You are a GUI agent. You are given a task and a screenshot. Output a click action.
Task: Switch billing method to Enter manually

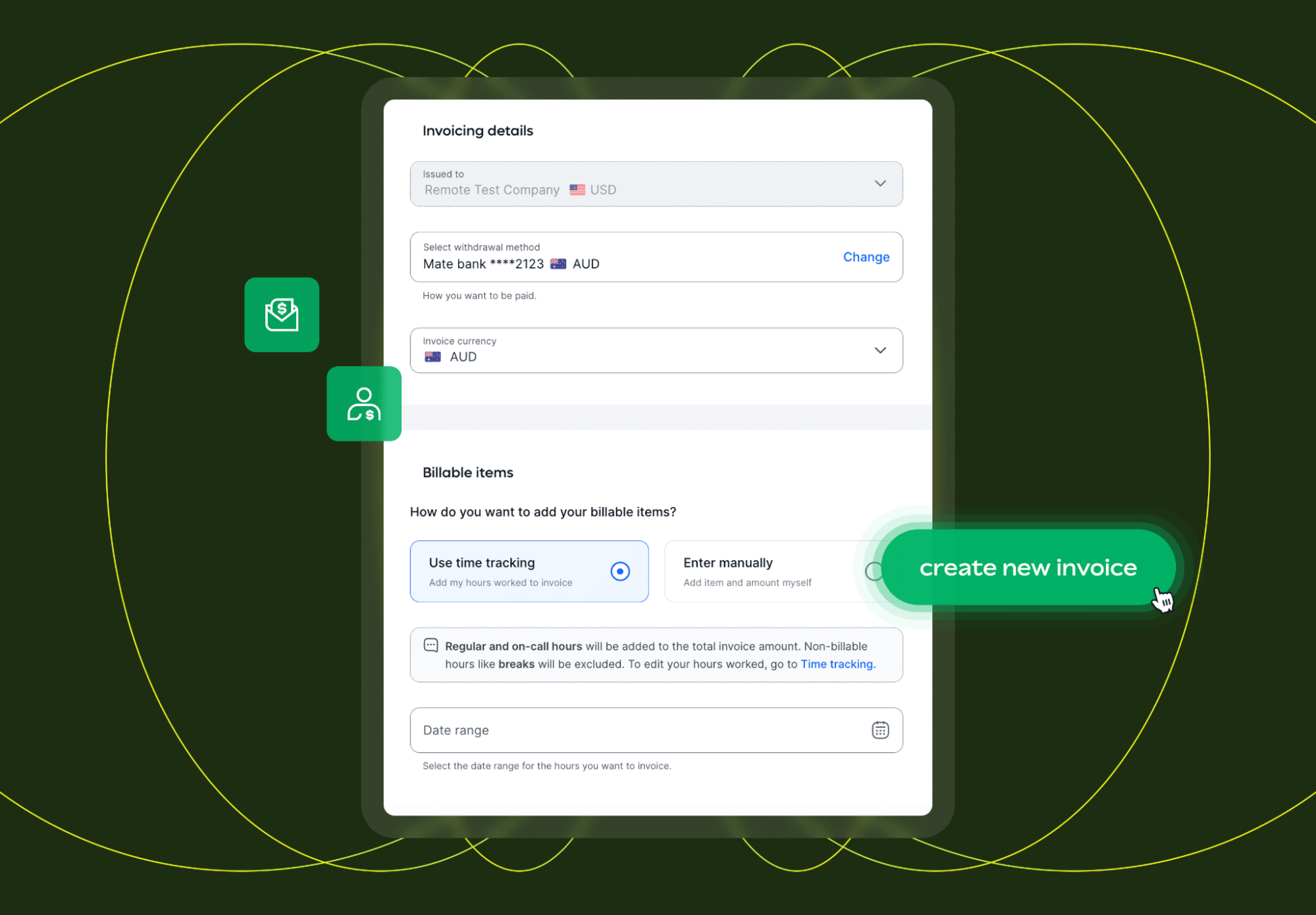click(757, 571)
